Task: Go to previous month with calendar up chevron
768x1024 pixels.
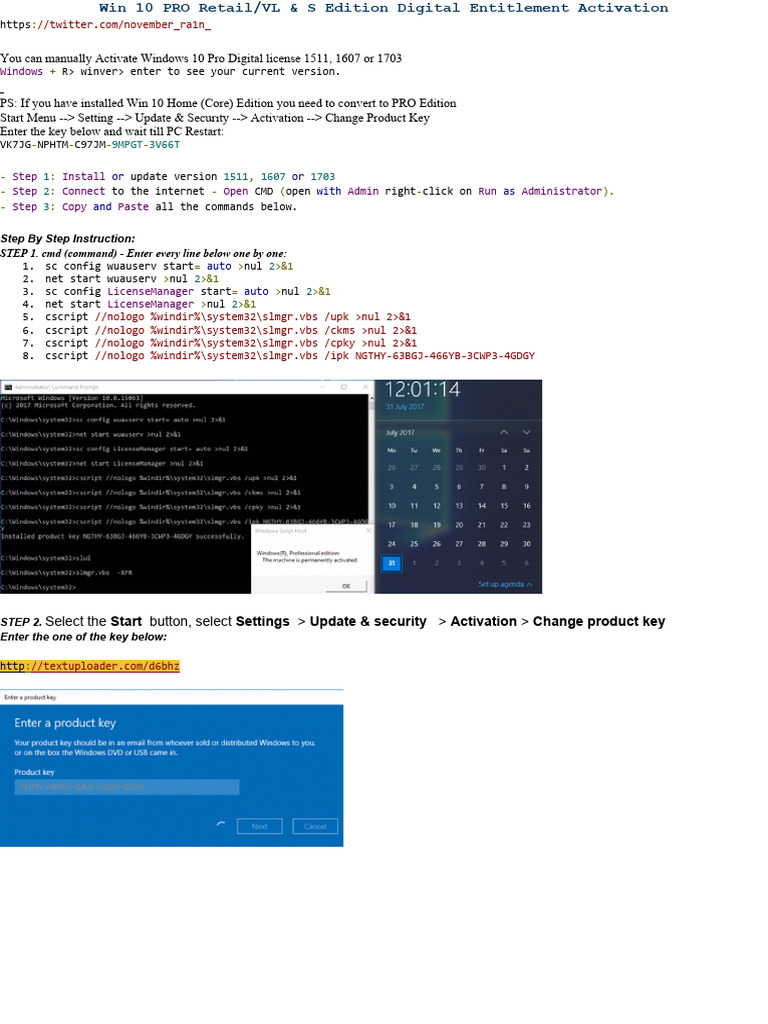Action: click(x=504, y=432)
